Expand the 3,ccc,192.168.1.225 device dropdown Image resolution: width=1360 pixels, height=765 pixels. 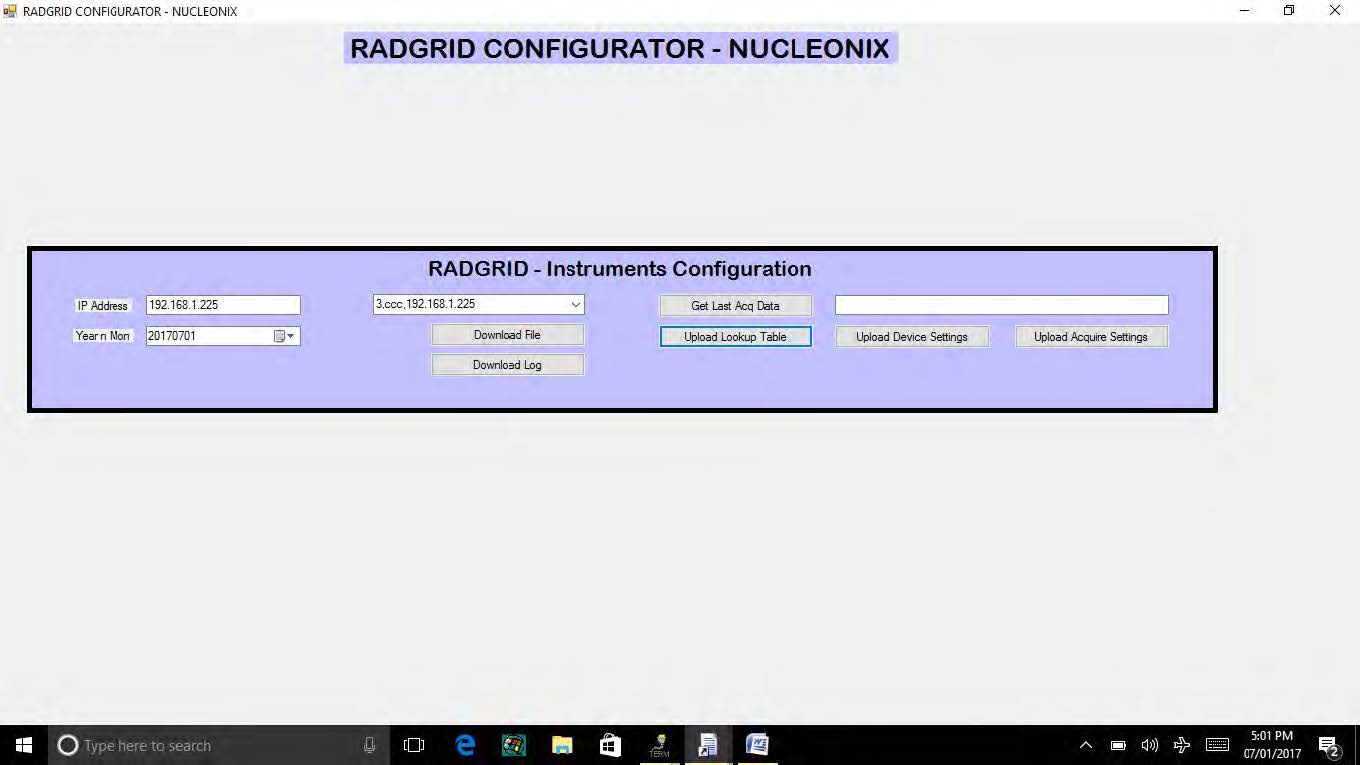tap(575, 304)
